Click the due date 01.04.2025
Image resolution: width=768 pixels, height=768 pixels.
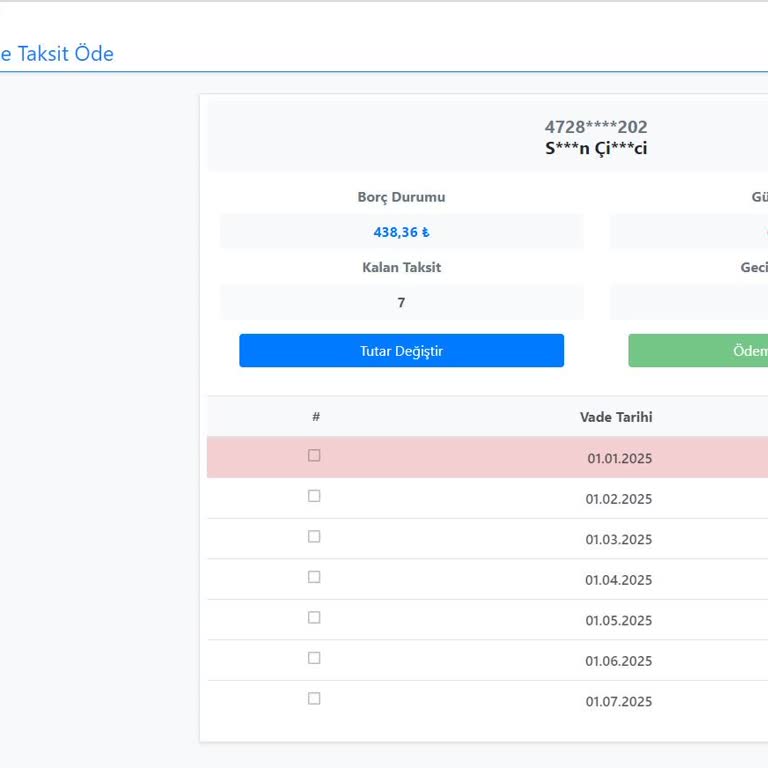click(619, 580)
